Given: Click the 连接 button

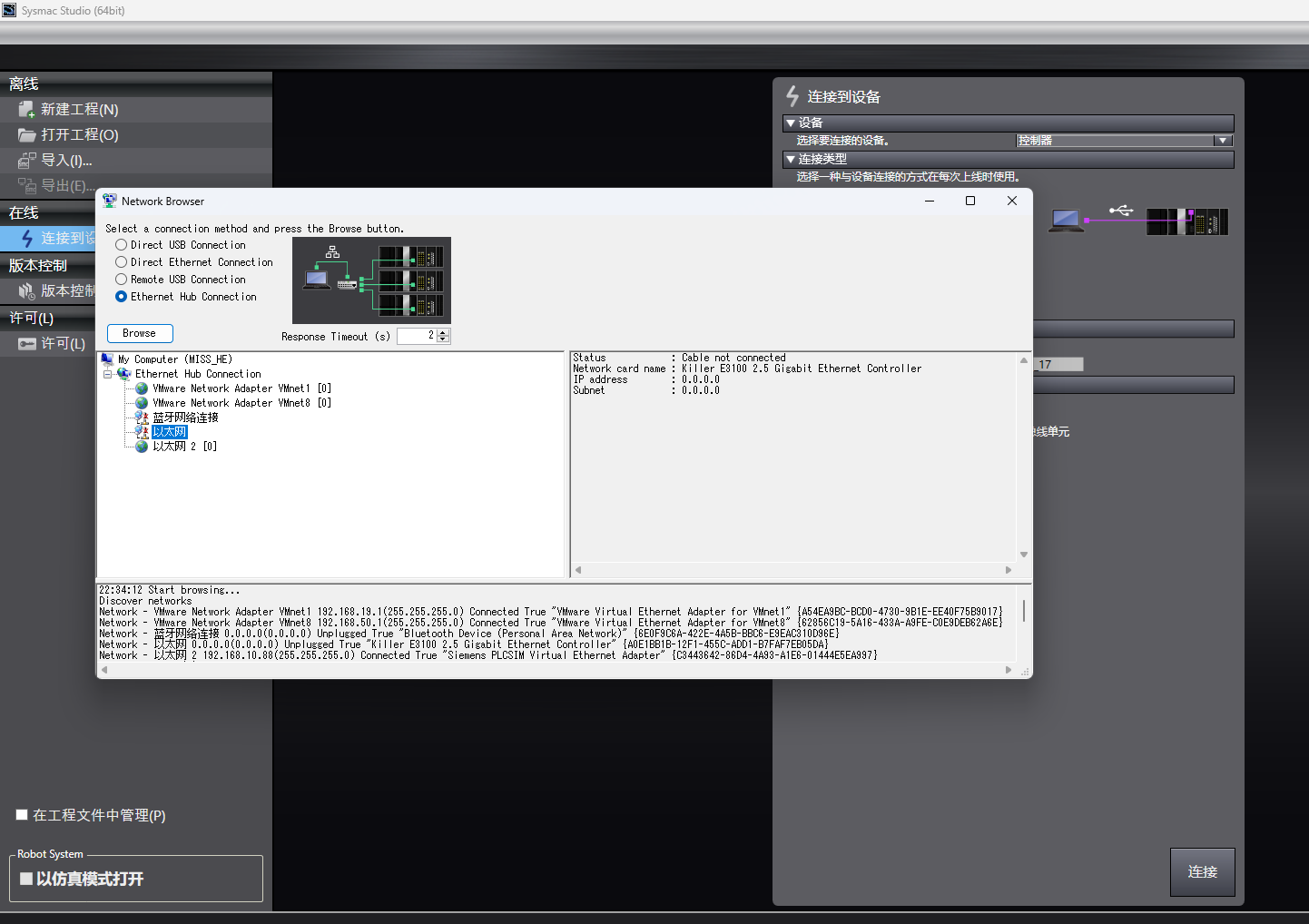Looking at the screenshot, I should coord(1202,872).
